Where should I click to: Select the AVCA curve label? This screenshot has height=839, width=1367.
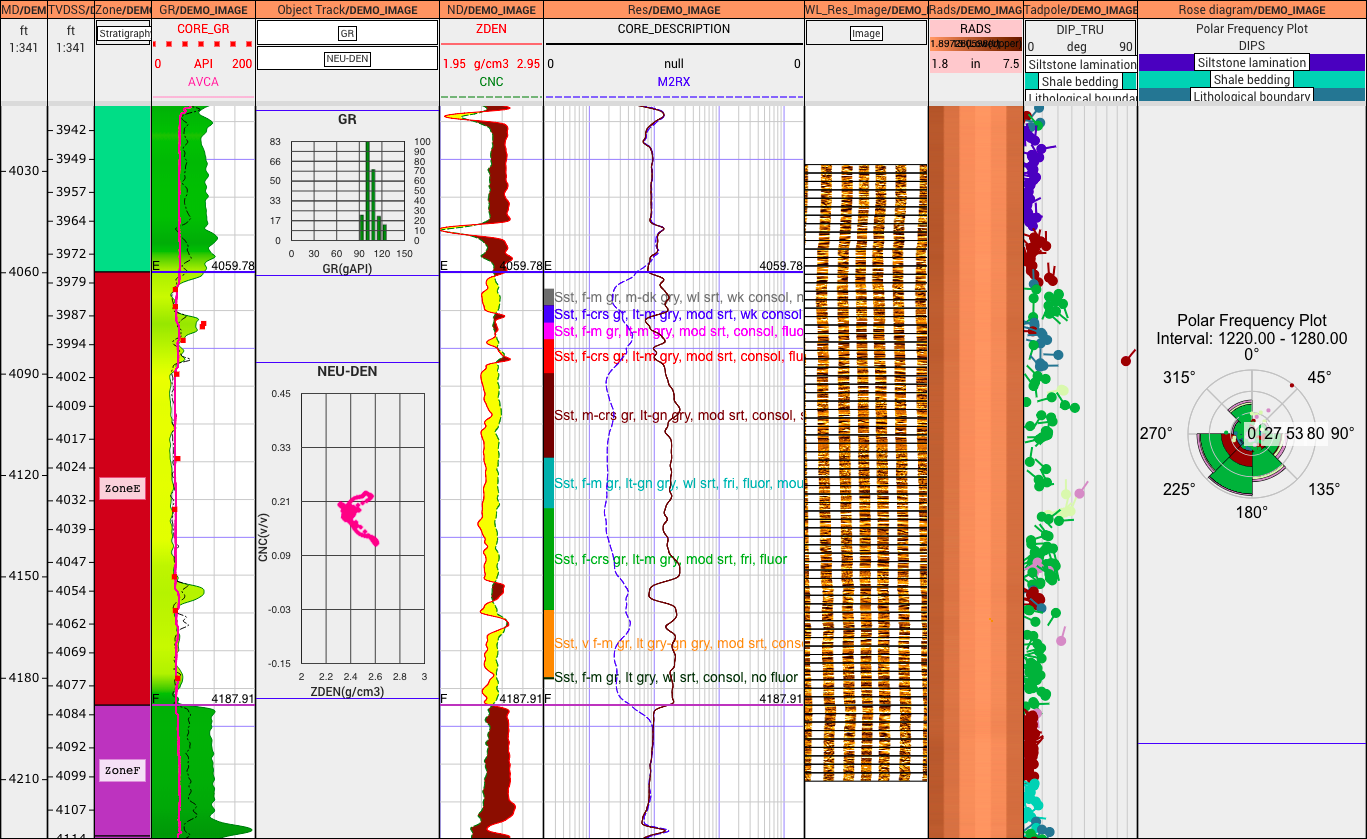coord(203,81)
